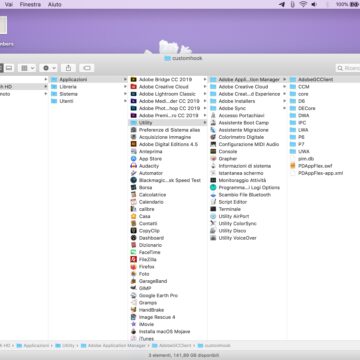Expand arrow beside Utenti folder

125,101
